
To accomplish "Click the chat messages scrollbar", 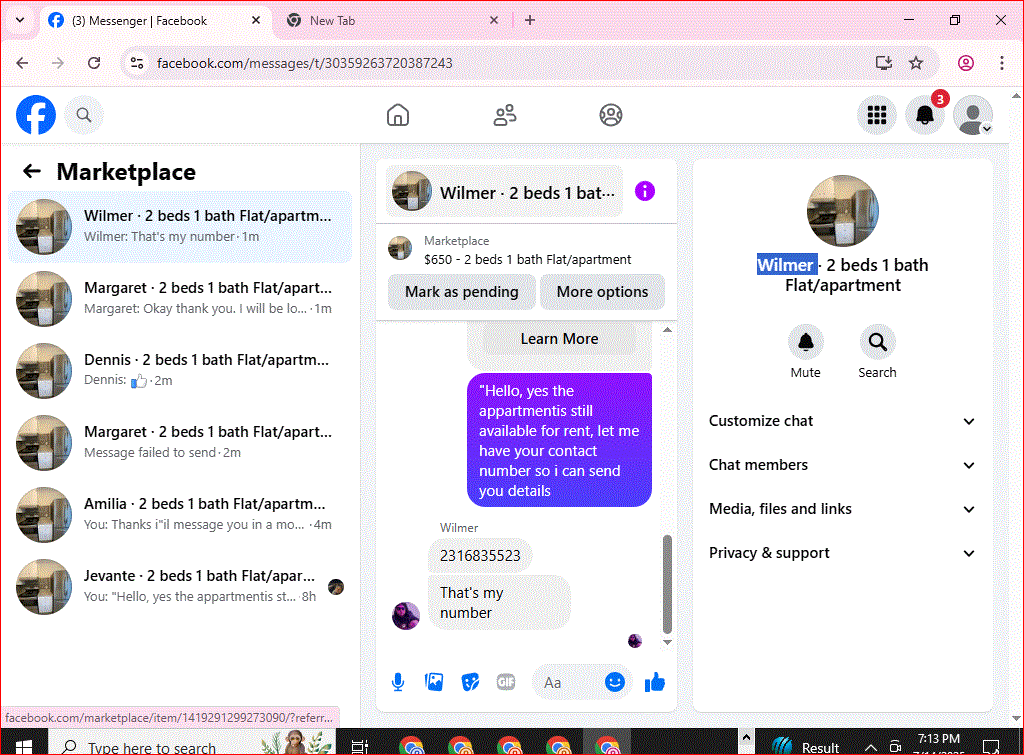I will pyautogui.click(x=667, y=584).
